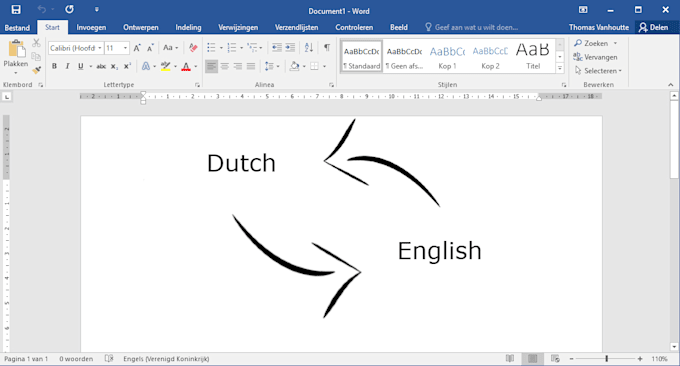Insert a numbered list

coord(232,48)
